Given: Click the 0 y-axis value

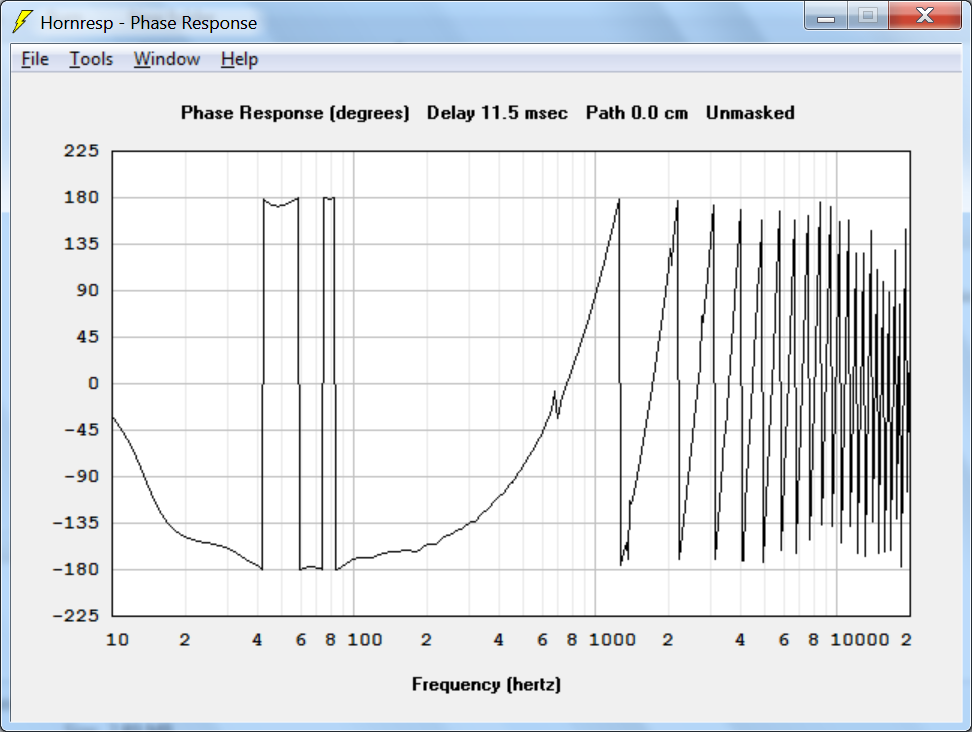Looking at the screenshot, I should 93,383.
